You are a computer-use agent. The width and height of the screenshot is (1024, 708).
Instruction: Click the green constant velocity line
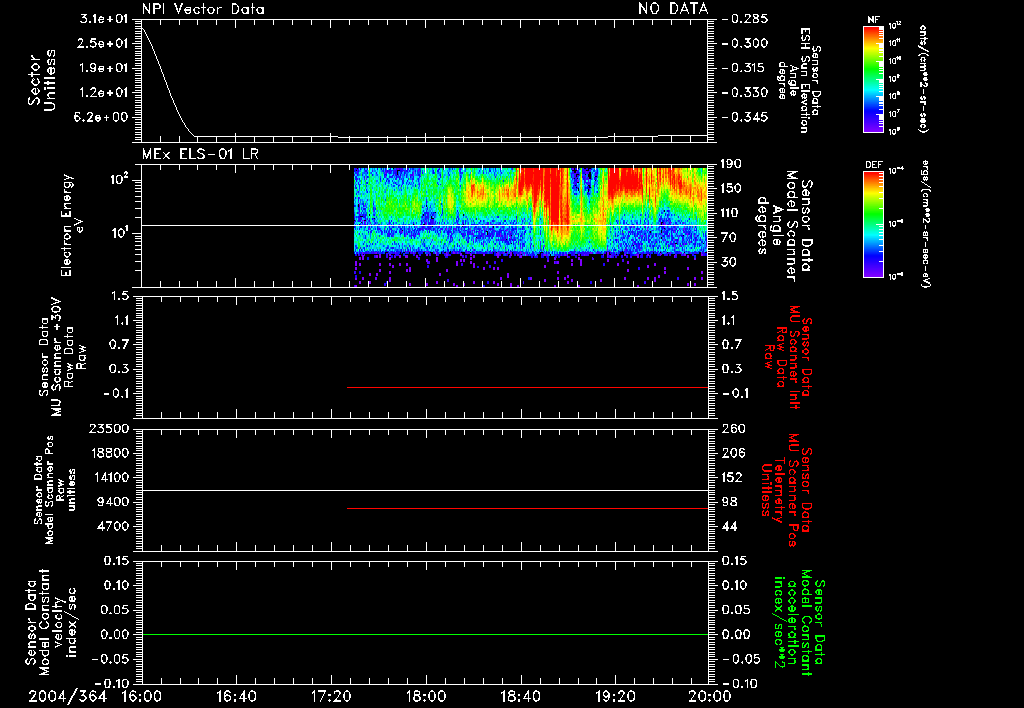[x=425, y=634]
